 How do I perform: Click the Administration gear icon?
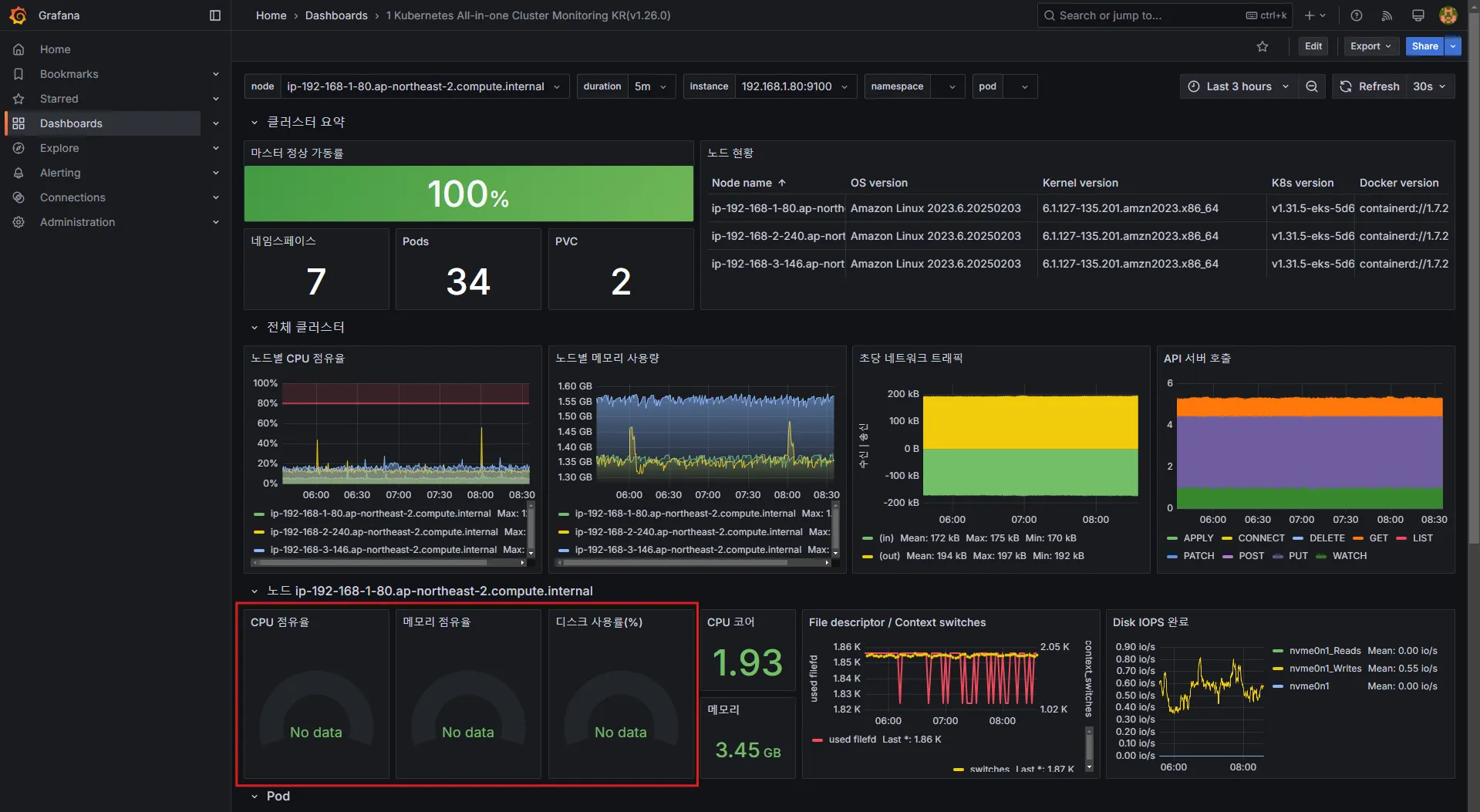19,222
